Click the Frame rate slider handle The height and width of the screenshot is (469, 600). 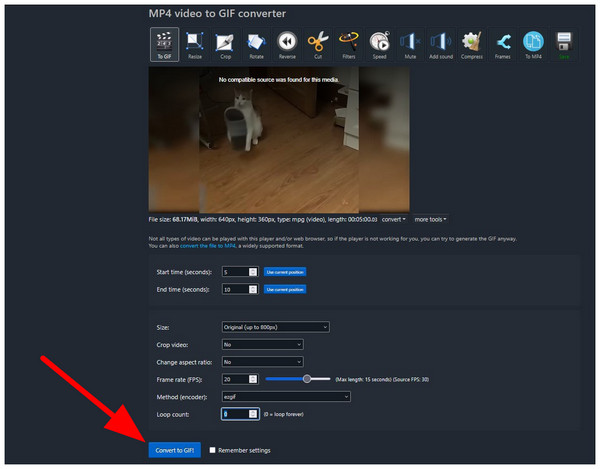(x=307, y=379)
